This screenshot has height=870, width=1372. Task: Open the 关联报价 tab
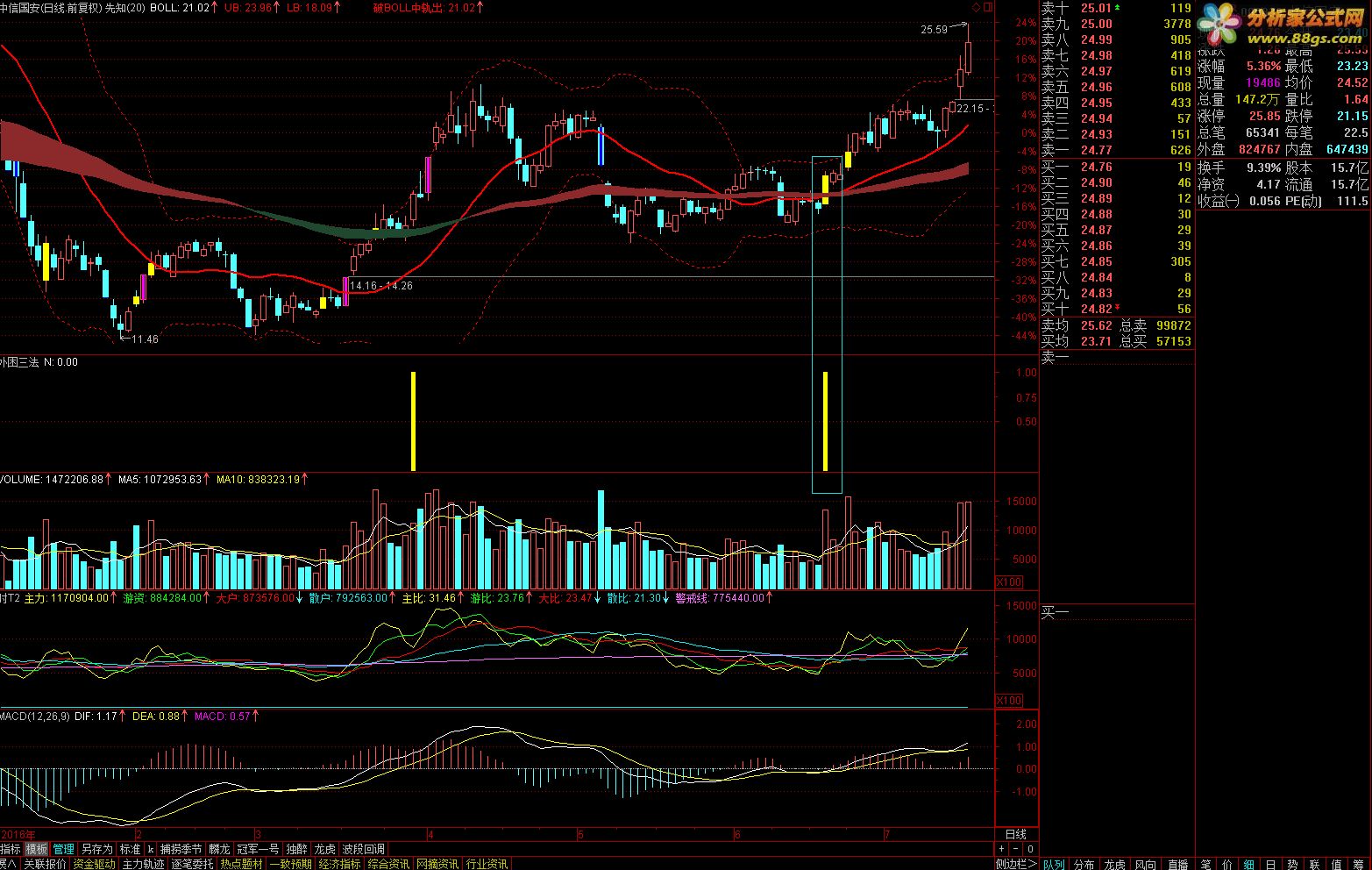pyautogui.click(x=45, y=864)
